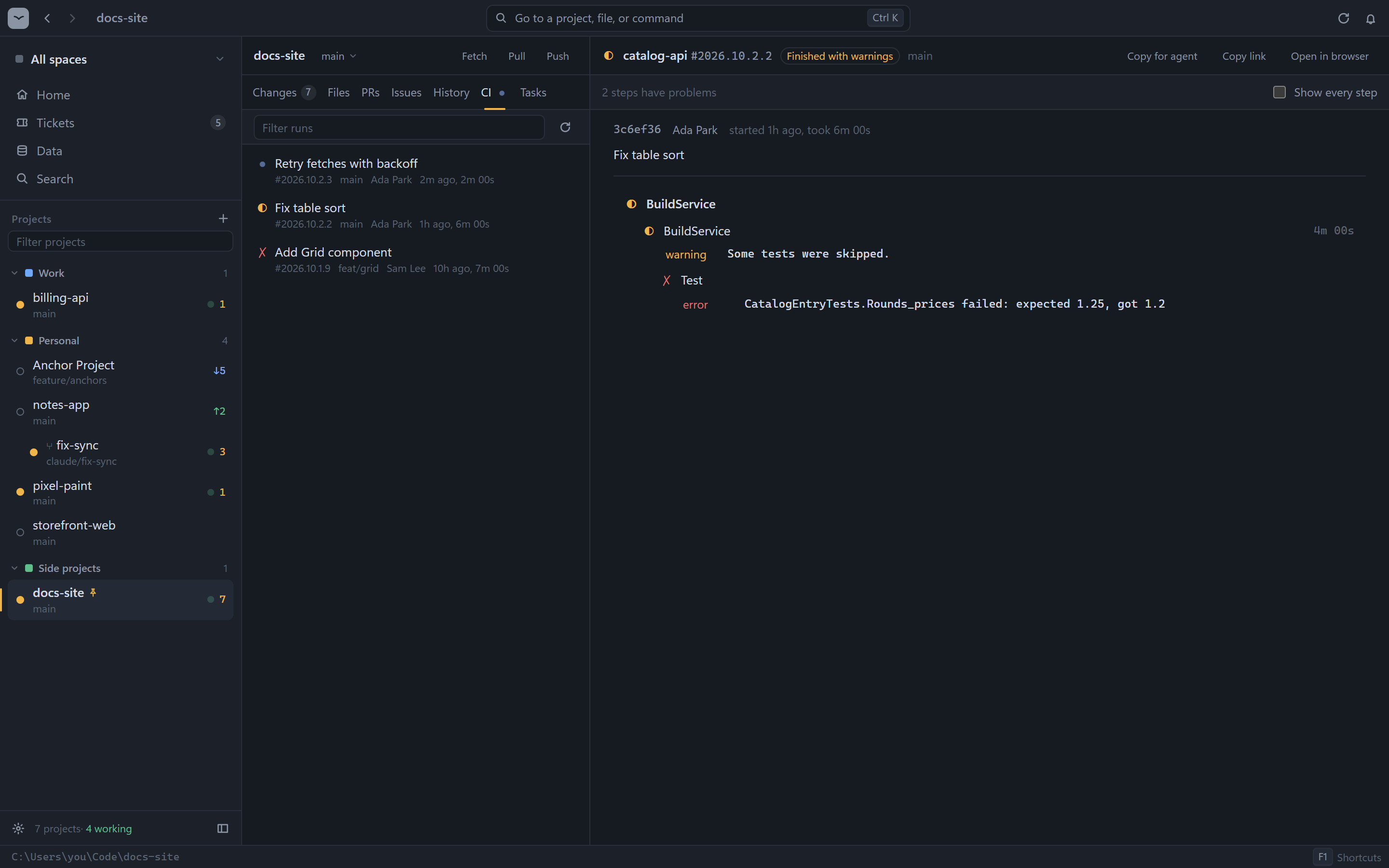Open settings gear in sidebar footer
The width and height of the screenshot is (1389, 868).
coord(18,828)
